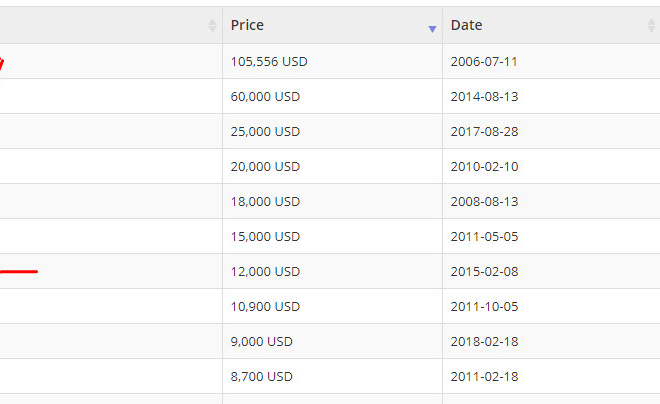Select the 60,000 USD price cell
The height and width of the screenshot is (404, 660).
point(333,96)
